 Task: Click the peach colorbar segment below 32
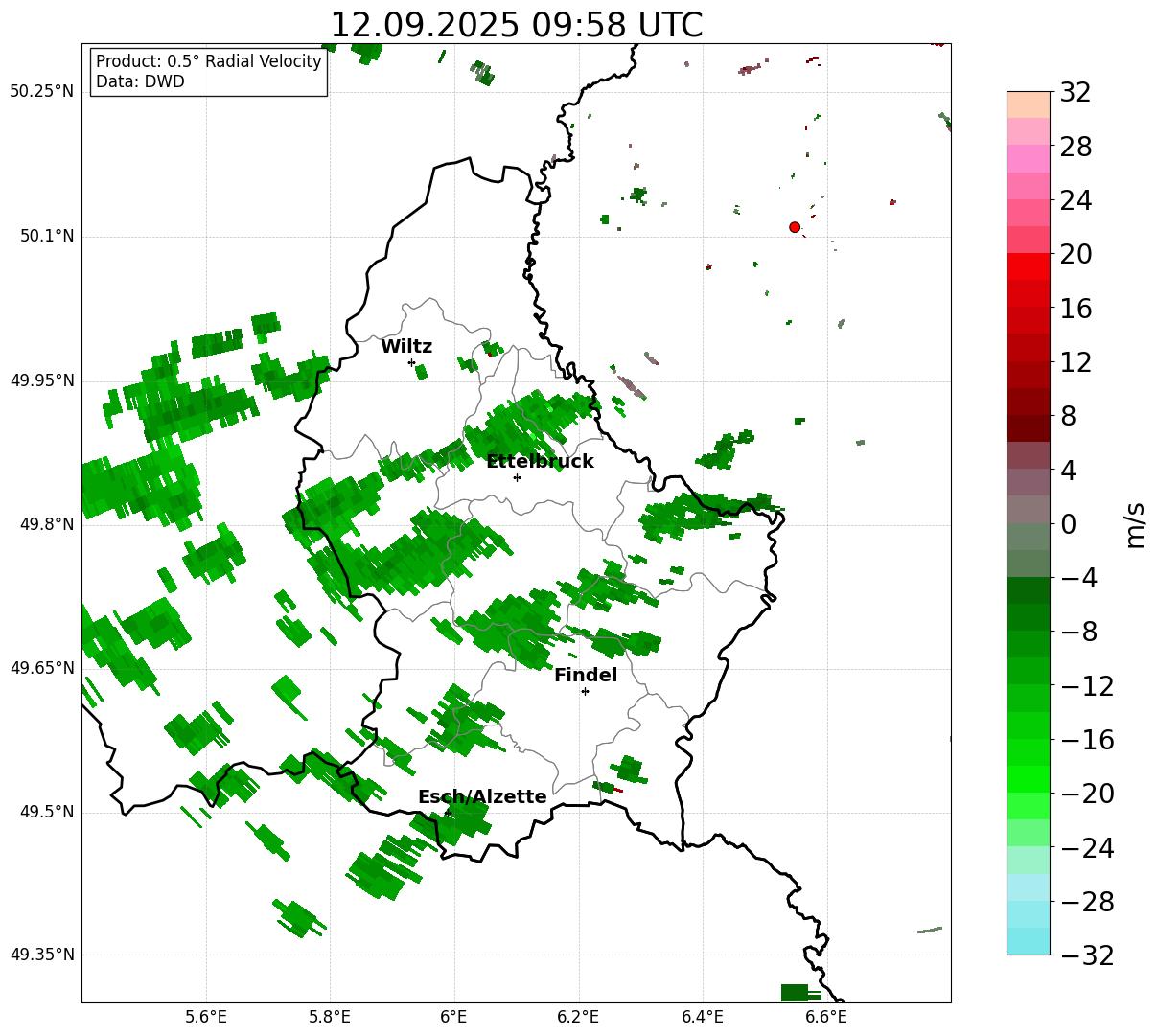coord(1029,105)
